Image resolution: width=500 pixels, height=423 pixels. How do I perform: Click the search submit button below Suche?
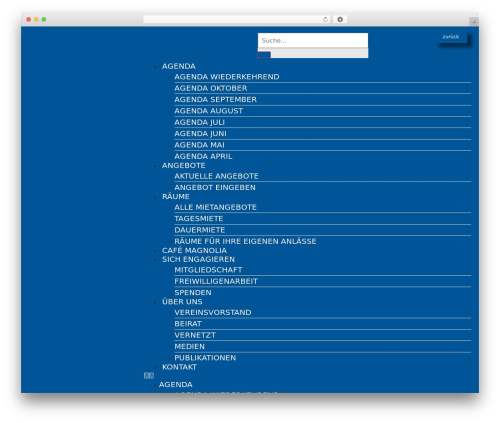[x=264, y=55]
